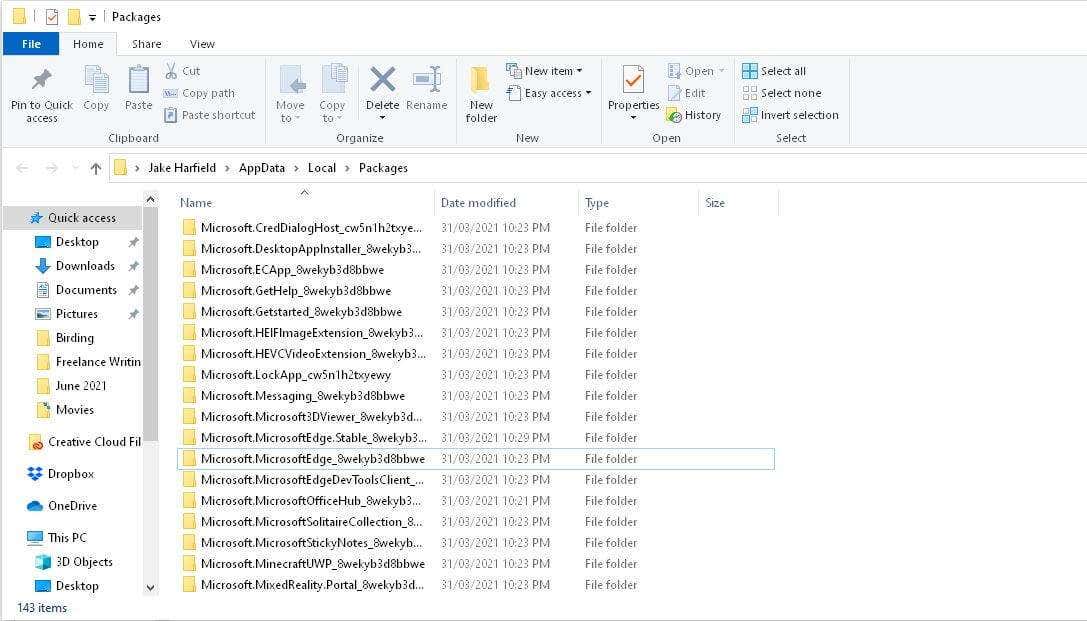Invert selection of items
This screenshot has height=621, width=1087.
point(790,115)
